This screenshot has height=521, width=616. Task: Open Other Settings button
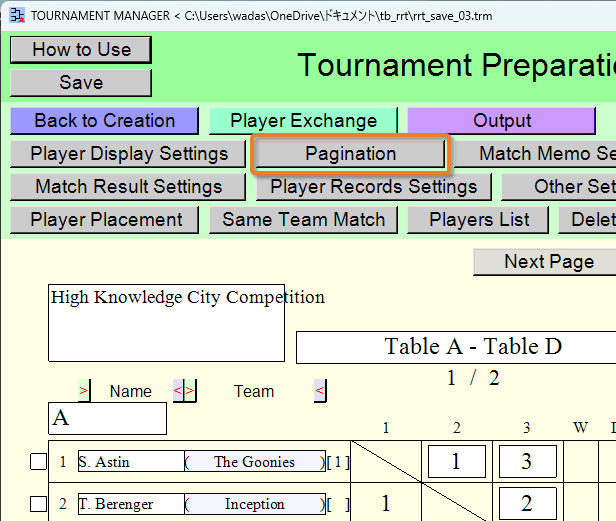[x=559, y=187]
